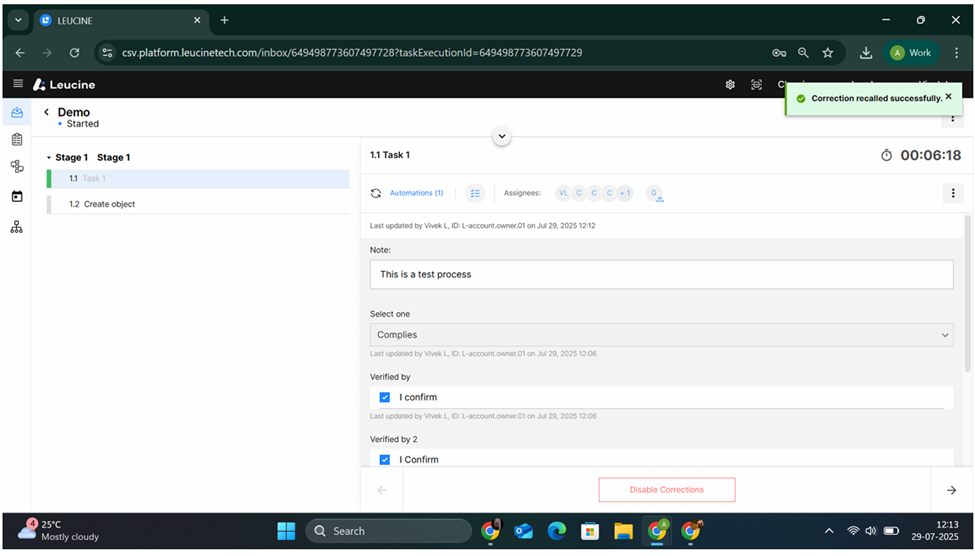Click the Note text field
The width and height of the screenshot is (975, 556).
click(661, 274)
